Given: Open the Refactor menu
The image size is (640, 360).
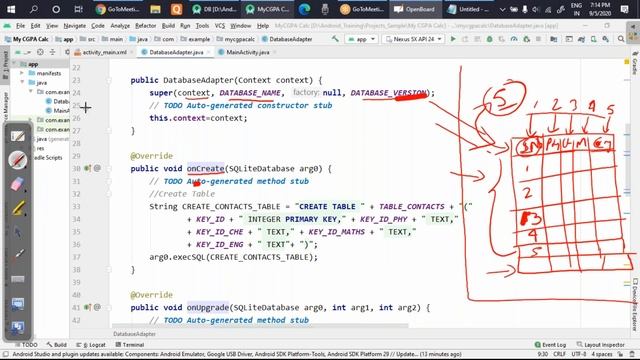Looking at the screenshot, I should point(146,26).
